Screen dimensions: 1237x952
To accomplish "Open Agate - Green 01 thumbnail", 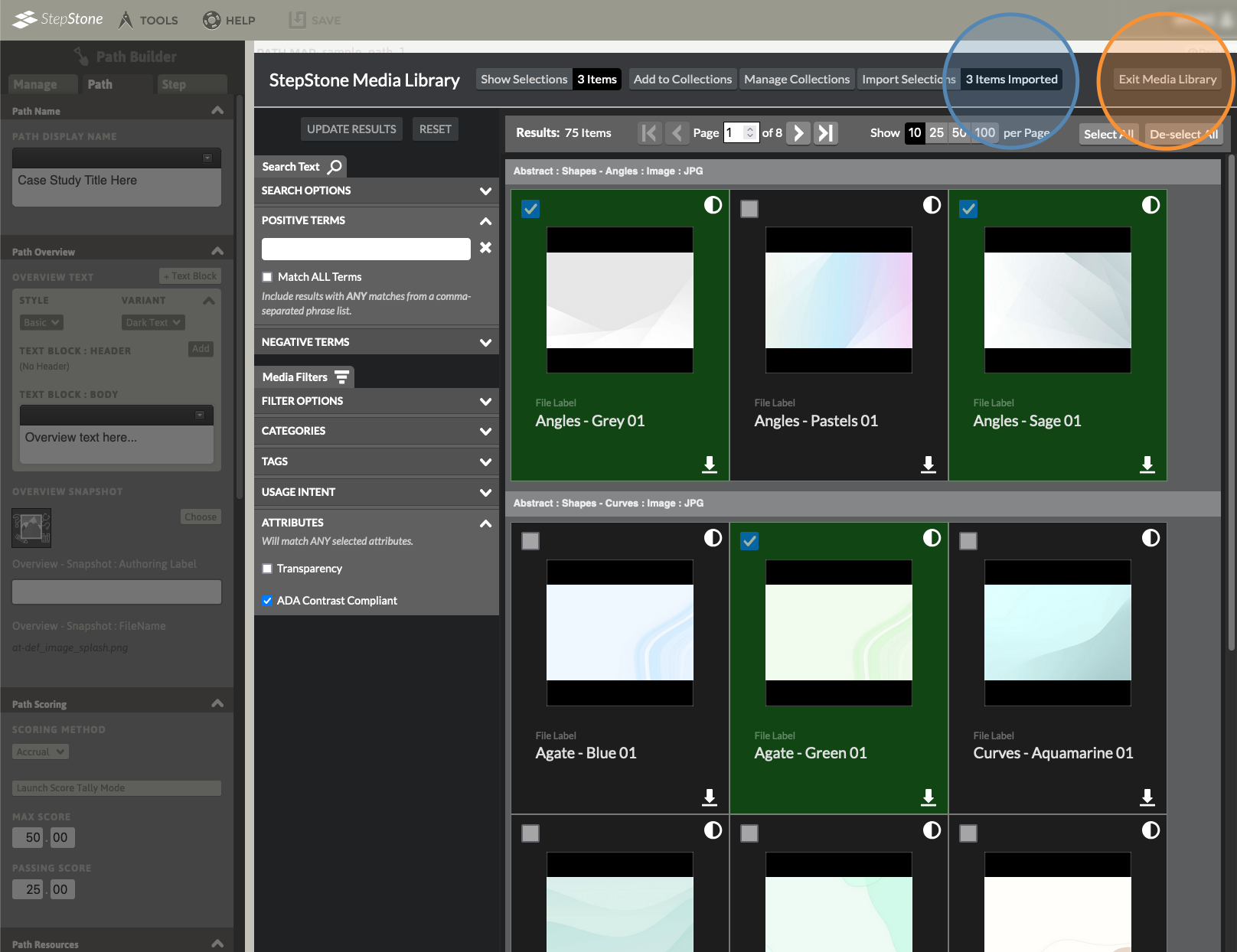I will (839, 633).
